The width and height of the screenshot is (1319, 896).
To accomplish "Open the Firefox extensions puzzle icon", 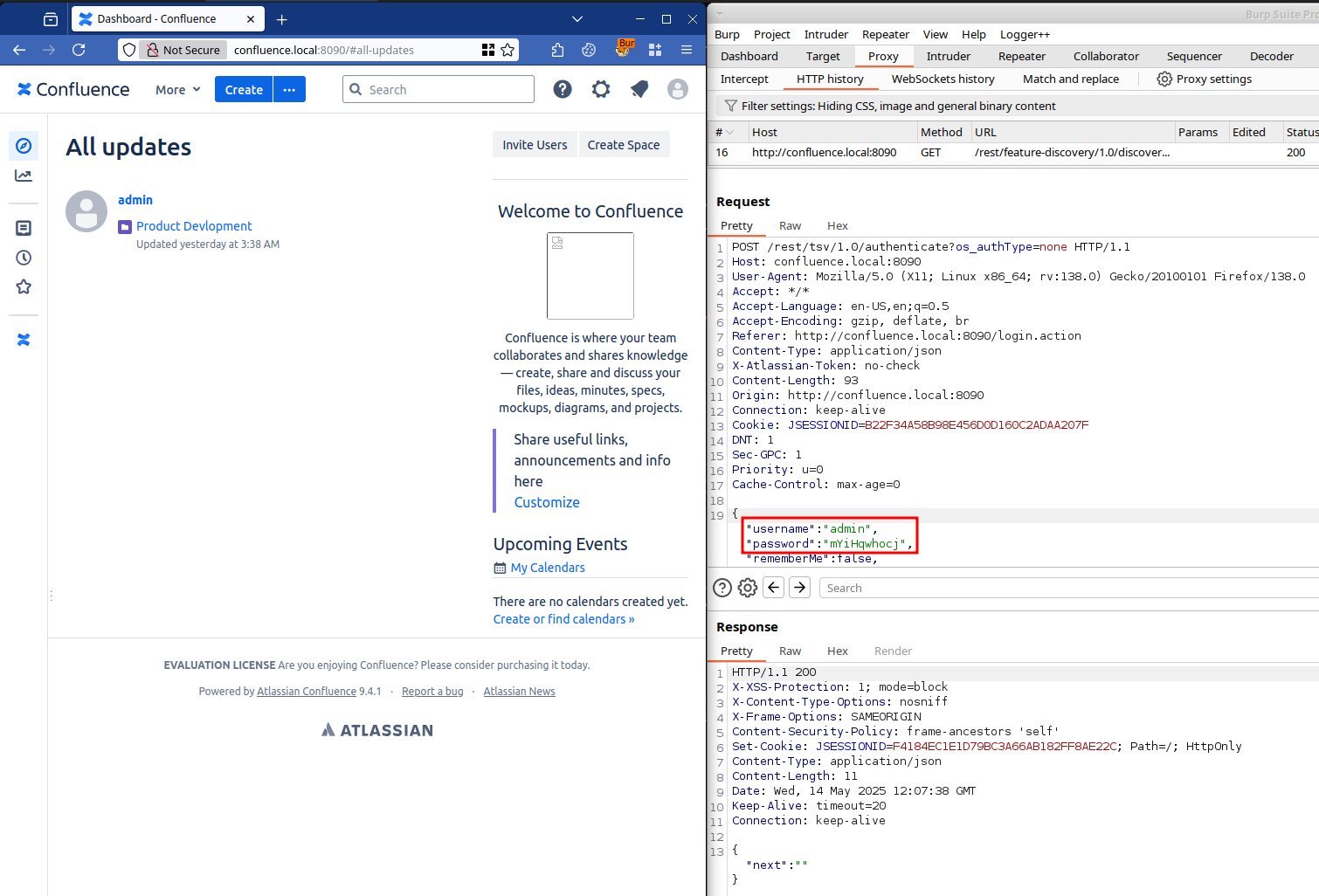I will (x=557, y=50).
